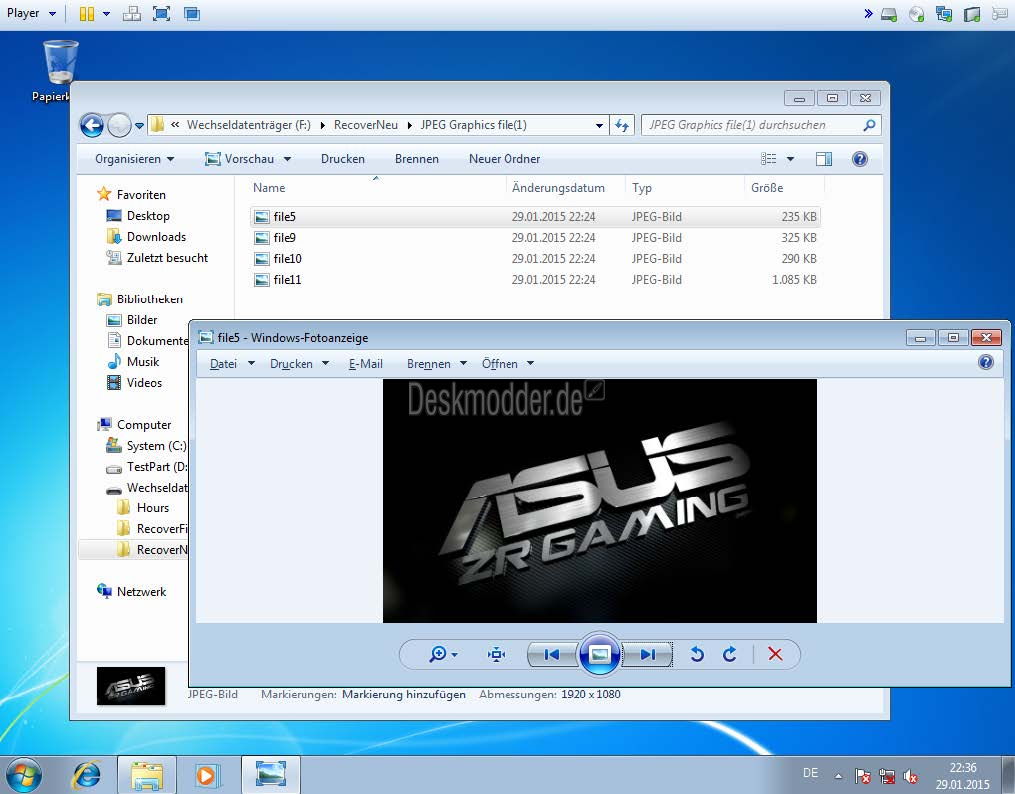Image resolution: width=1015 pixels, height=794 pixels.
Task: Refresh the Explorer address bar
Action: pyautogui.click(x=621, y=125)
